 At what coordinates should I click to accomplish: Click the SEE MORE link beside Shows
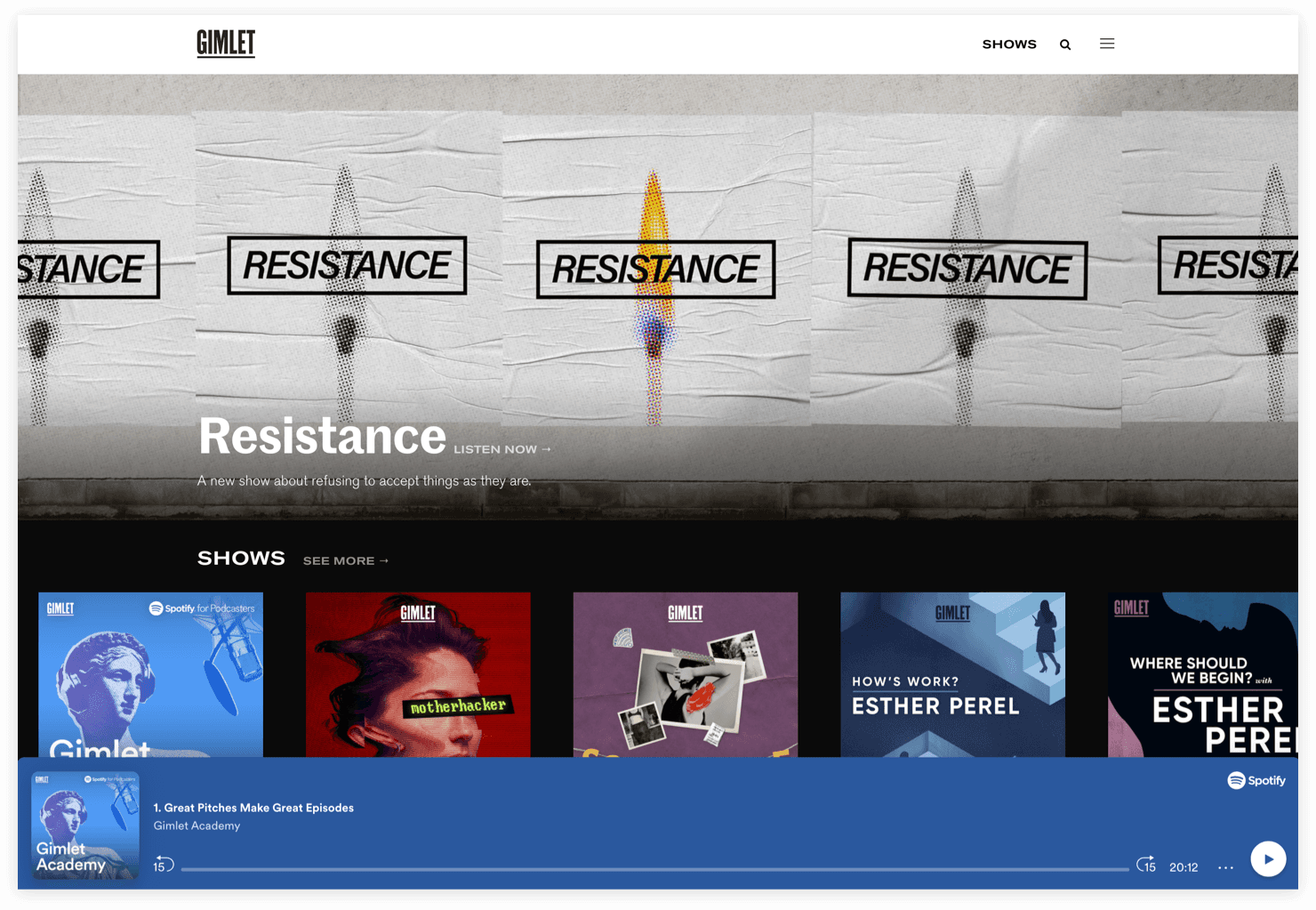[x=346, y=560]
